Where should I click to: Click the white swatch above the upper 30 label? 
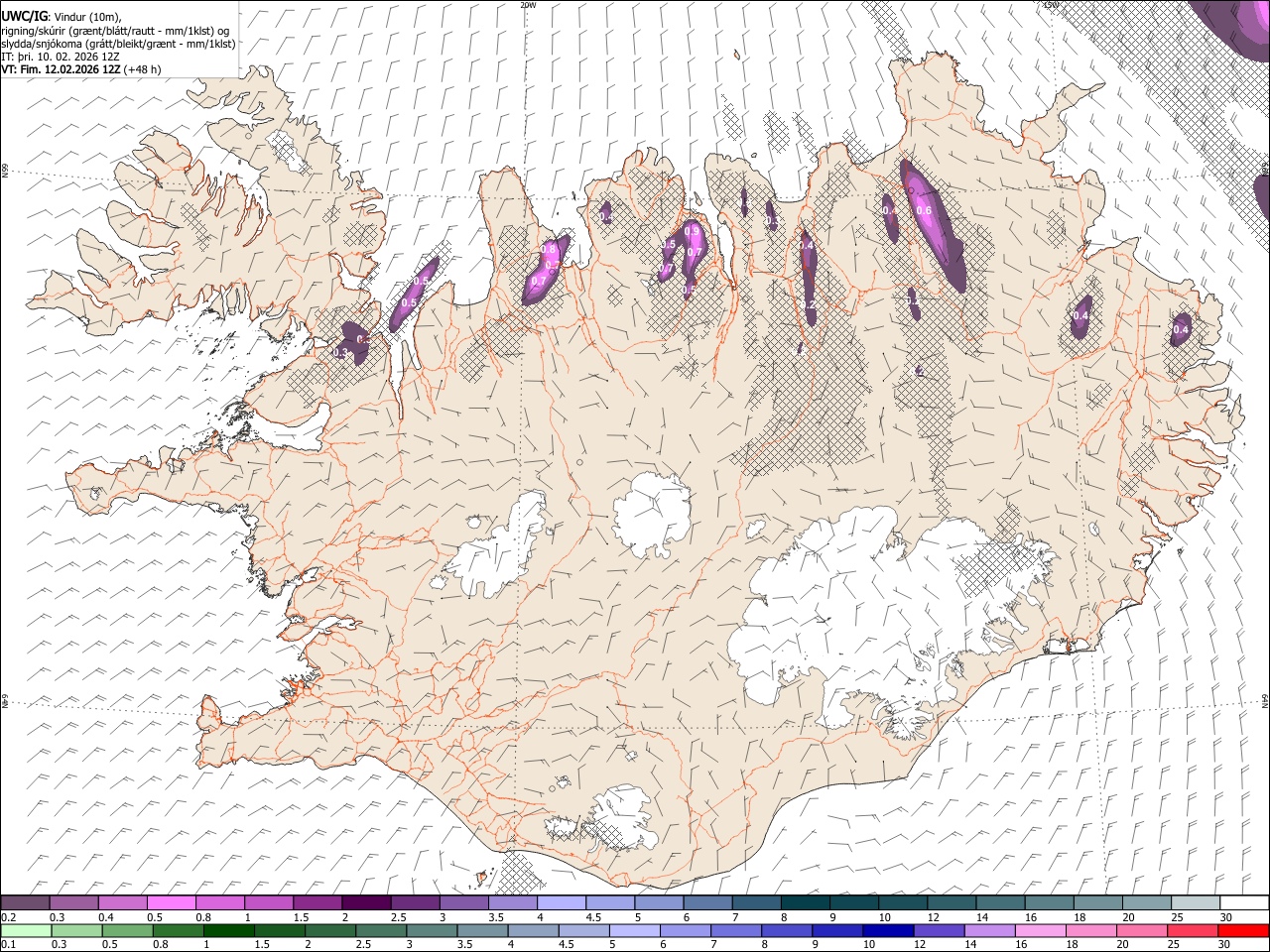pyautogui.click(x=1243, y=903)
